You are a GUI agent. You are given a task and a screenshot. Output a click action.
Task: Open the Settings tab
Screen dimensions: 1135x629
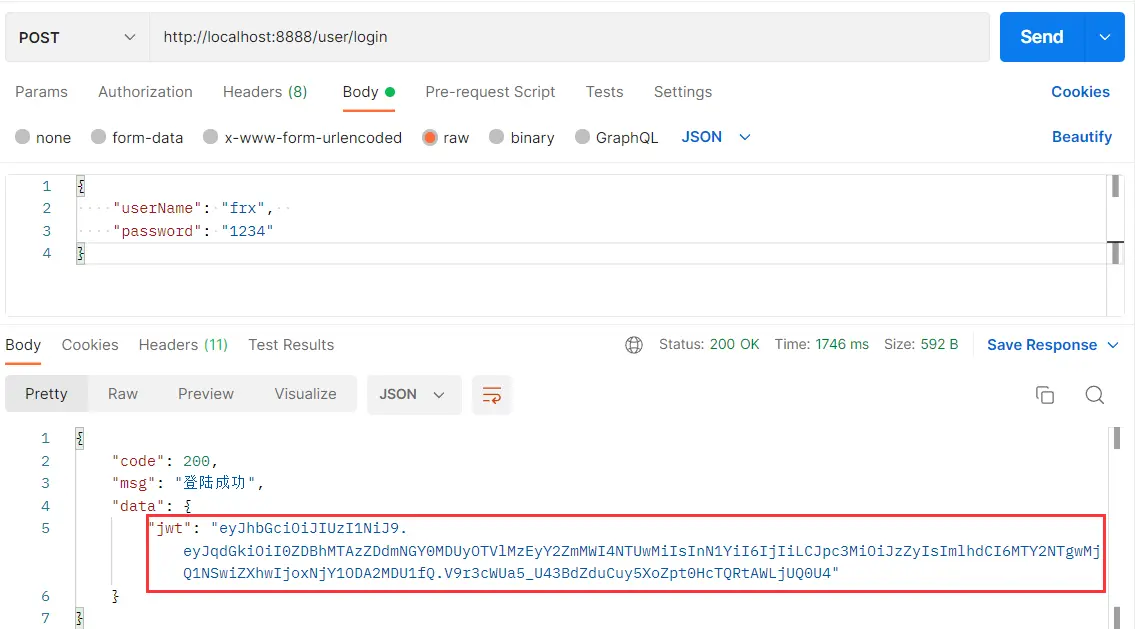pos(683,92)
